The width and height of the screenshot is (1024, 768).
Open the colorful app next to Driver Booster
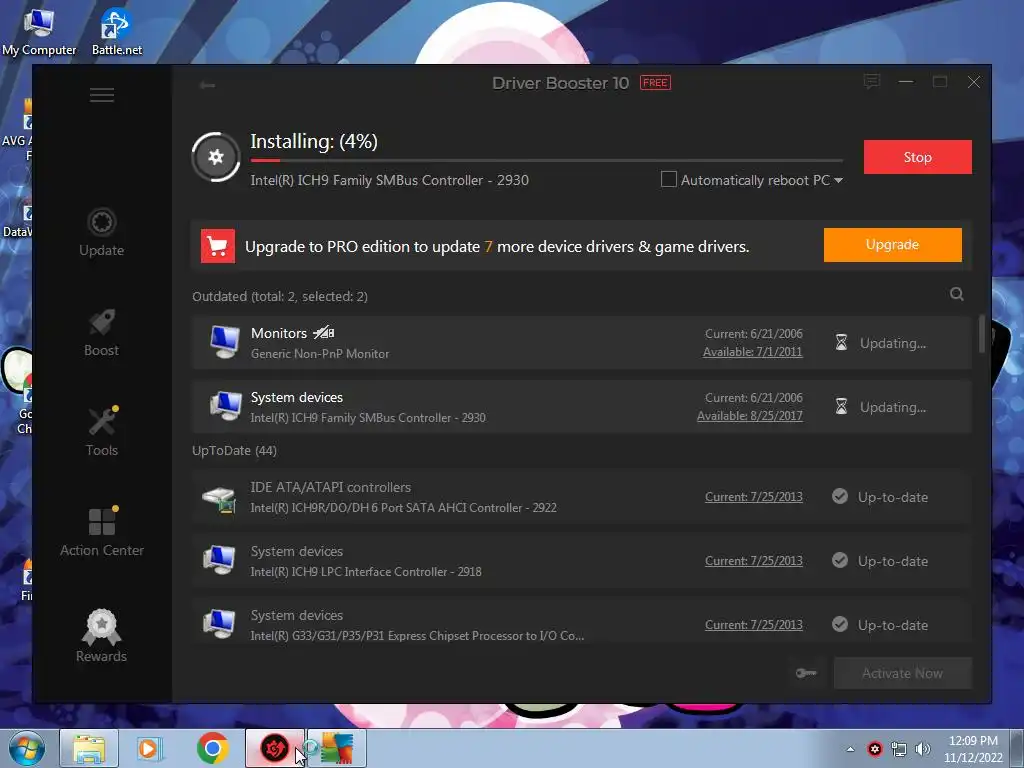(337, 748)
